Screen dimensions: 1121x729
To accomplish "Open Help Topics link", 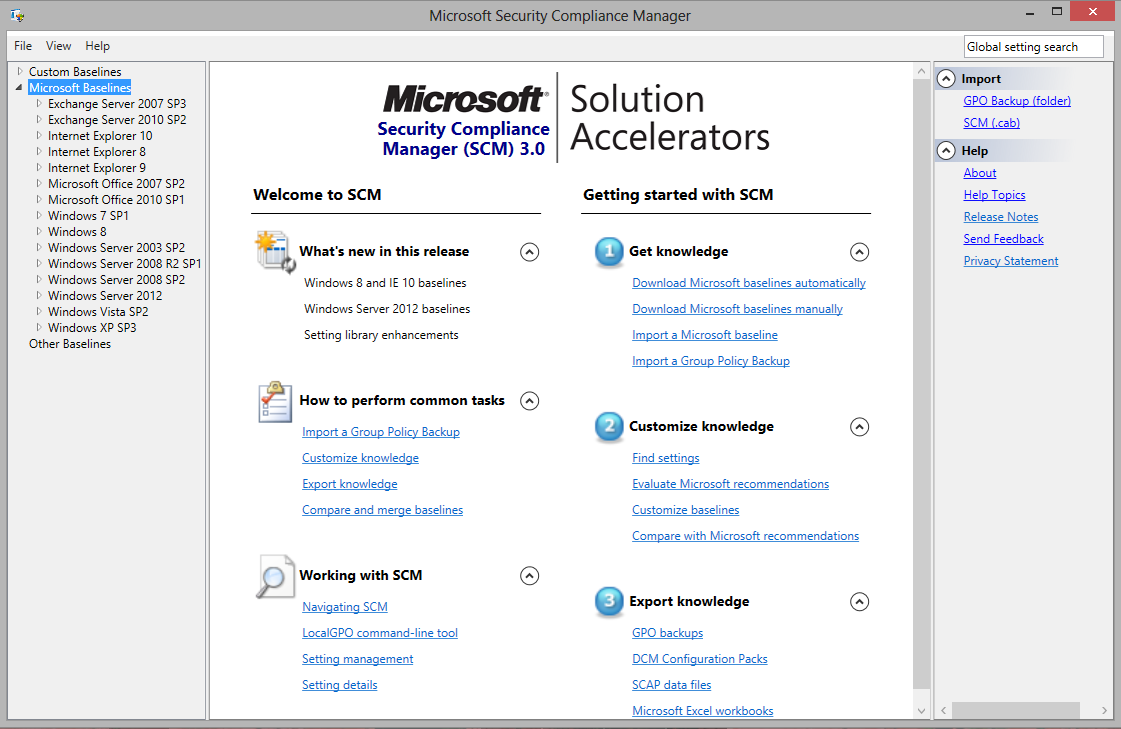I will (x=994, y=195).
